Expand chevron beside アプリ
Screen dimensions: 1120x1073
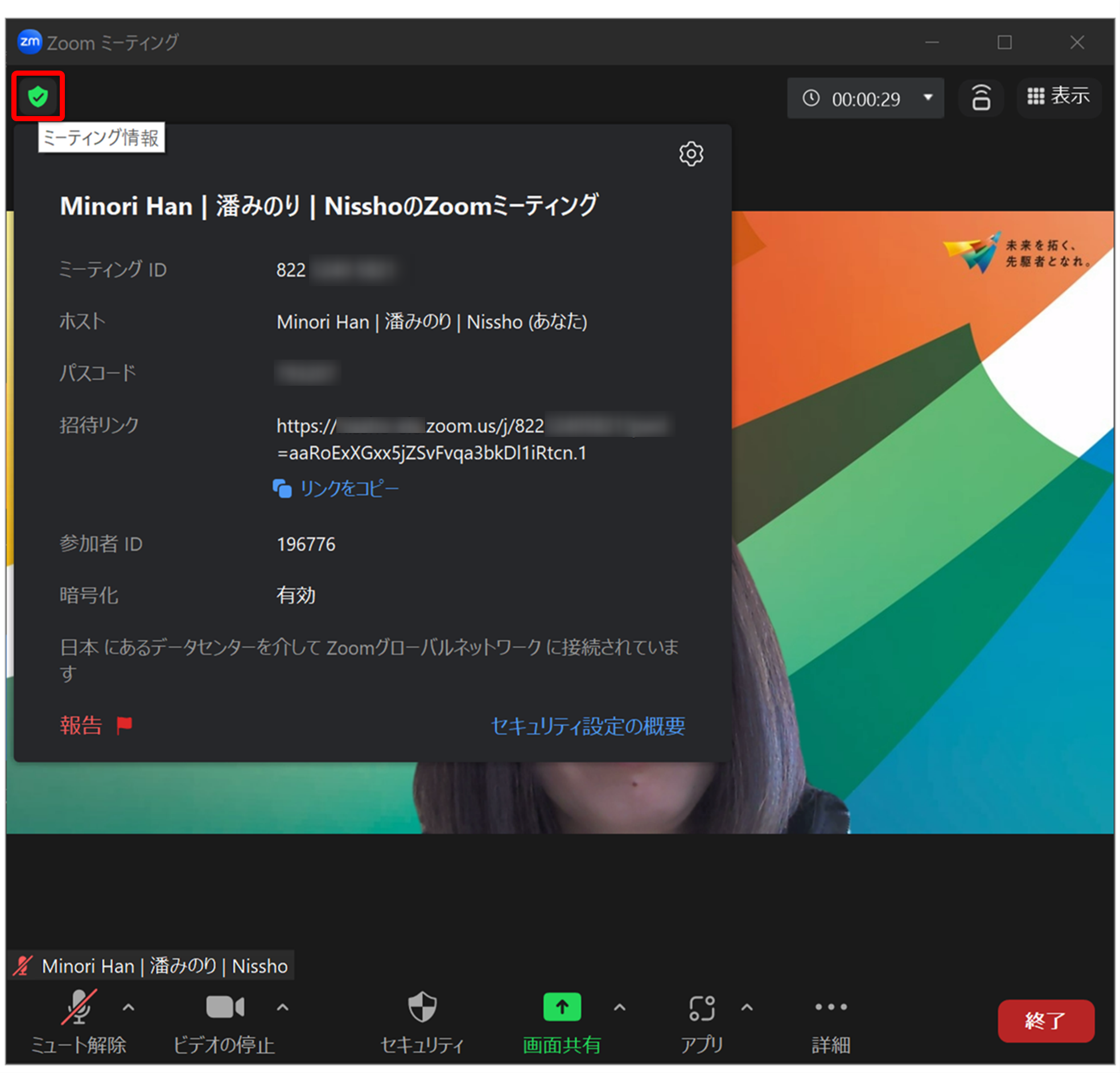747,1008
